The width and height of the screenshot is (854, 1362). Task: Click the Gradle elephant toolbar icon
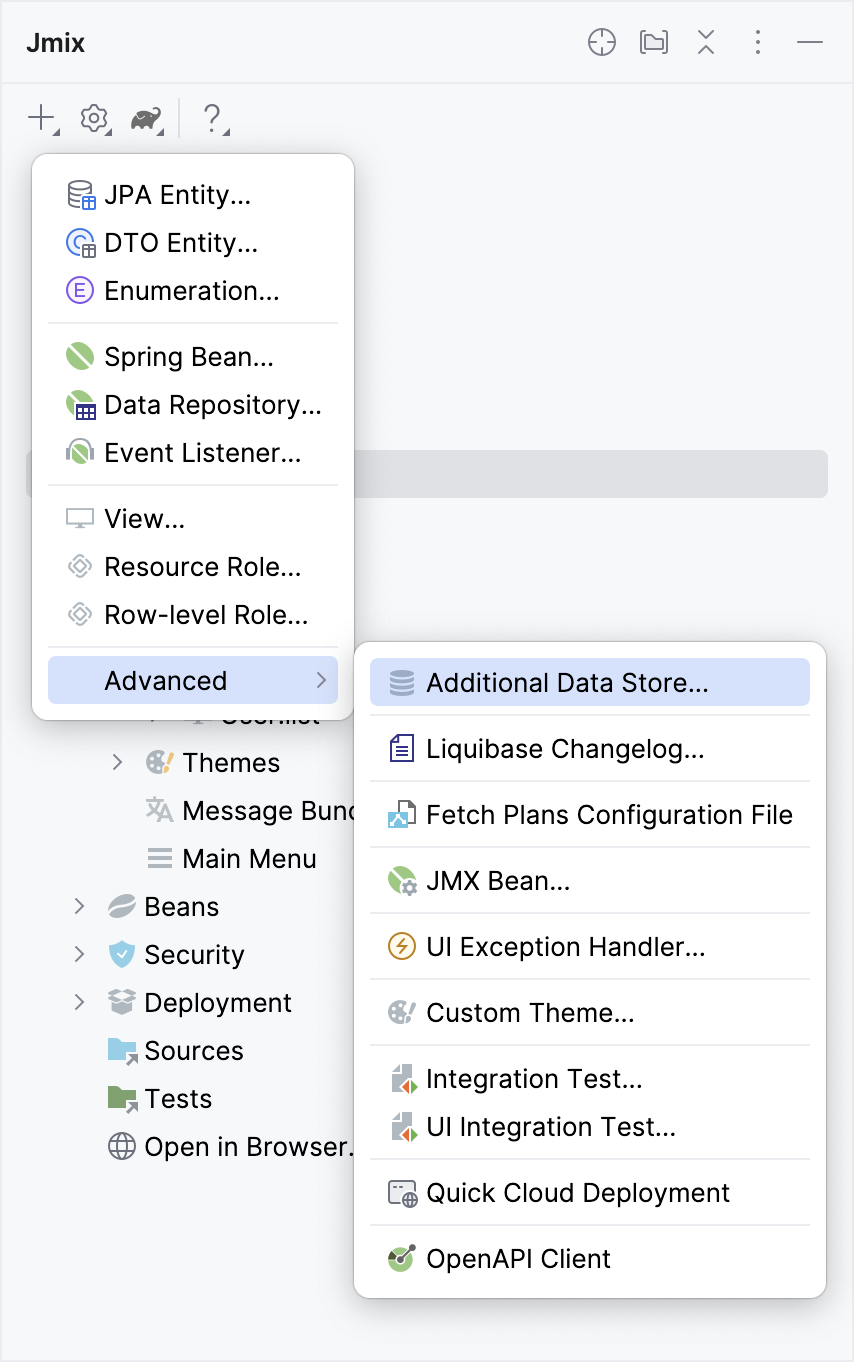pyautogui.click(x=147, y=120)
